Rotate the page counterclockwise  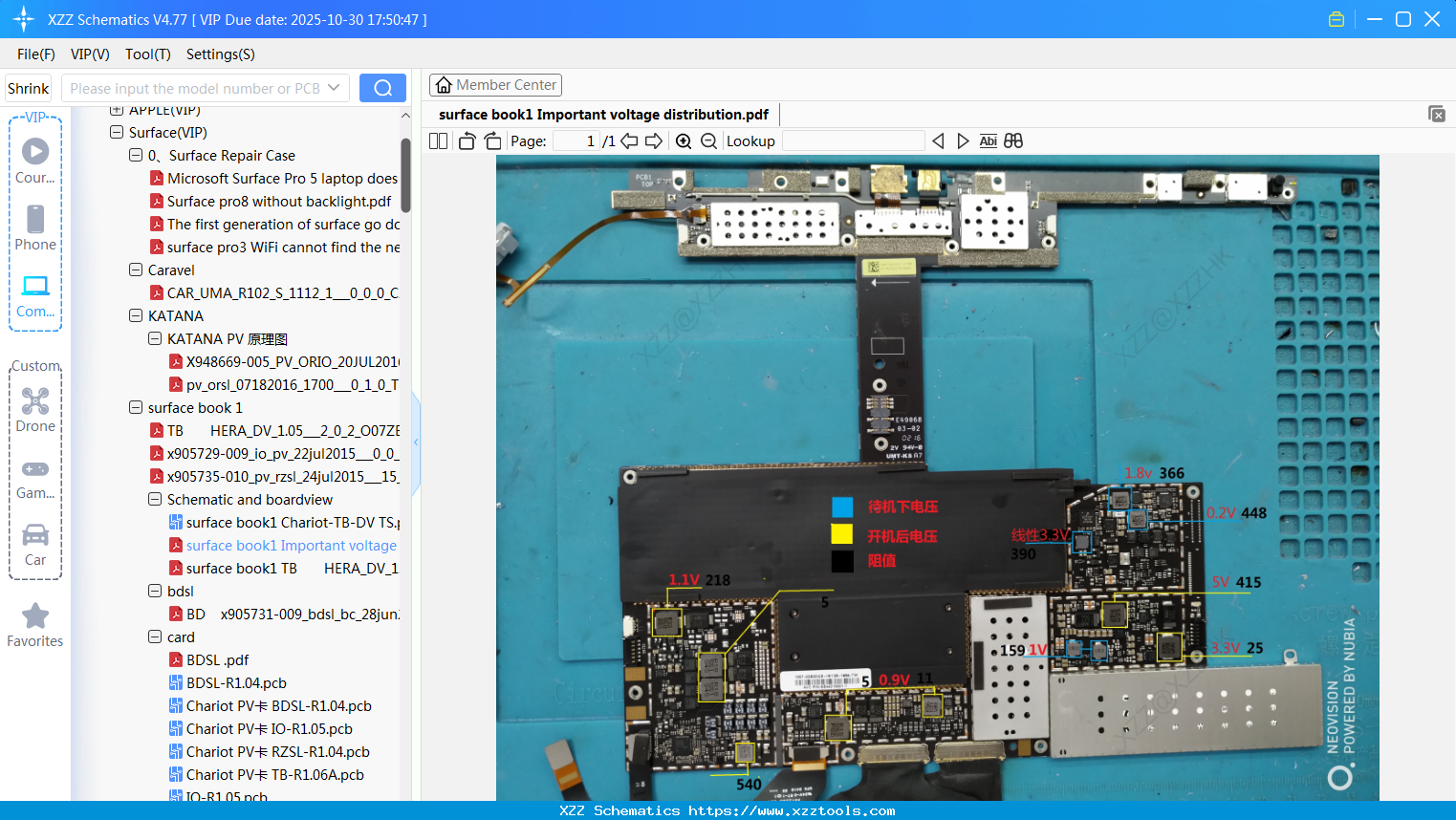[467, 140]
